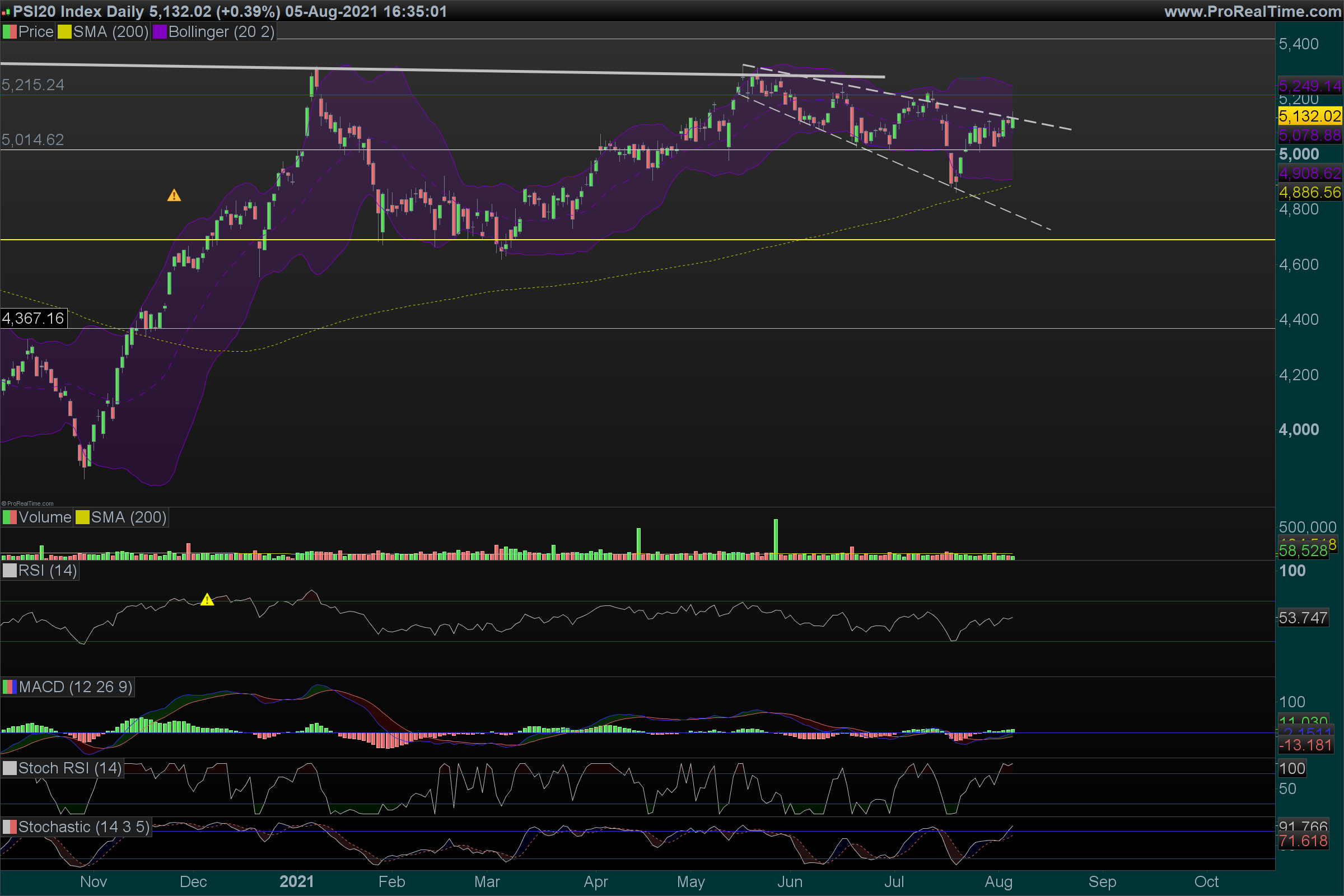
Task: Click the orange warning triangle on price chart
Action: tap(174, 196)
